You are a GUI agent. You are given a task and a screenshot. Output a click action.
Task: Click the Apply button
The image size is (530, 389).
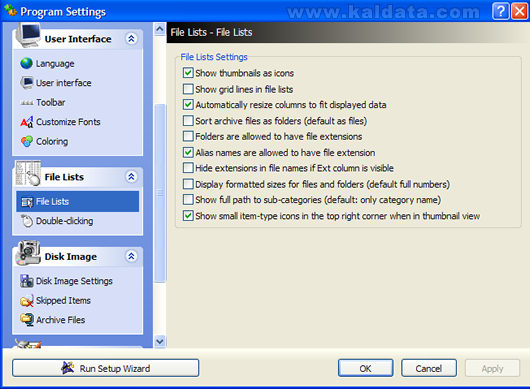[x=492, y=368]
